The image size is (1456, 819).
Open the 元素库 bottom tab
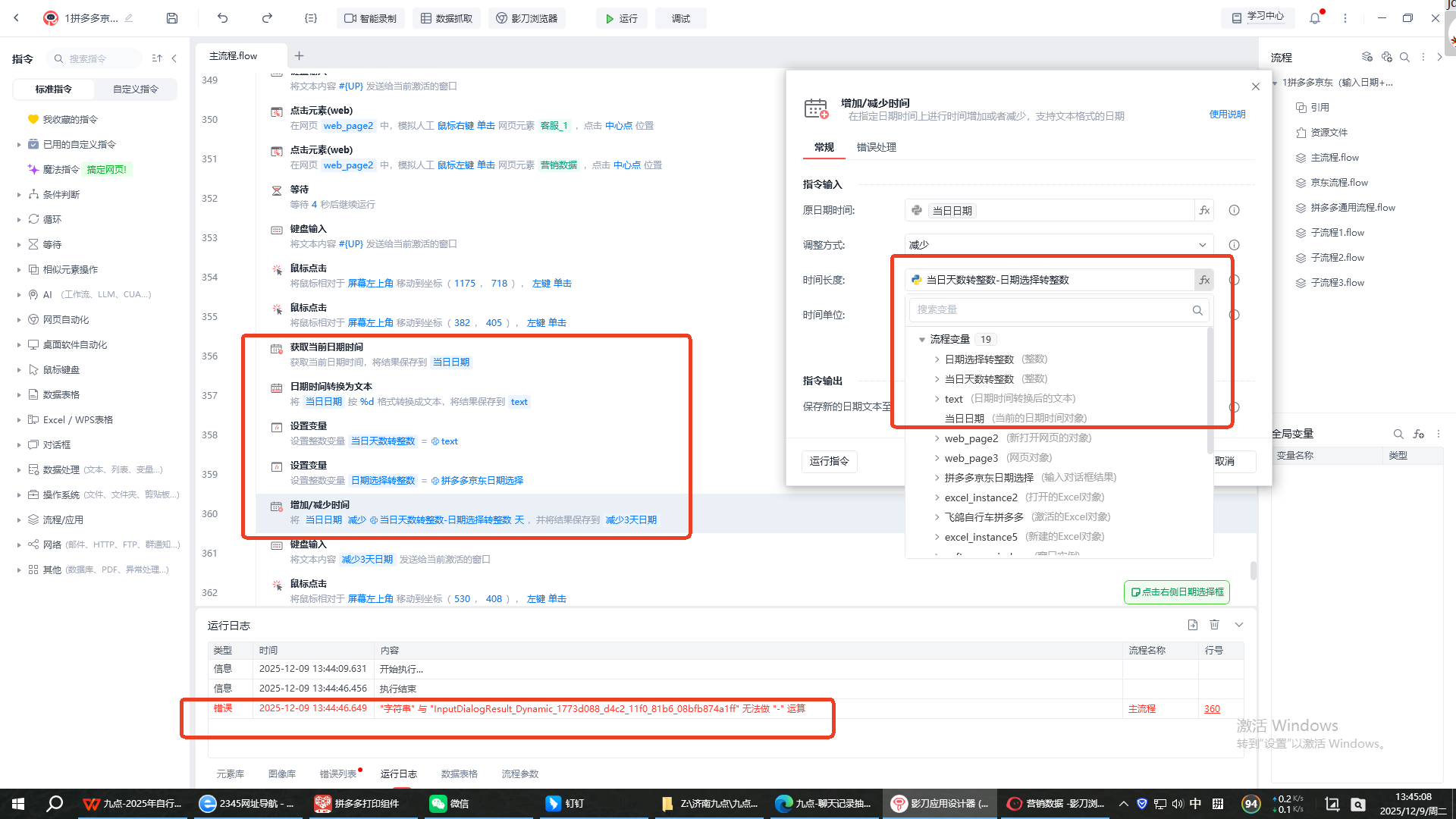[x=231, y=774]
